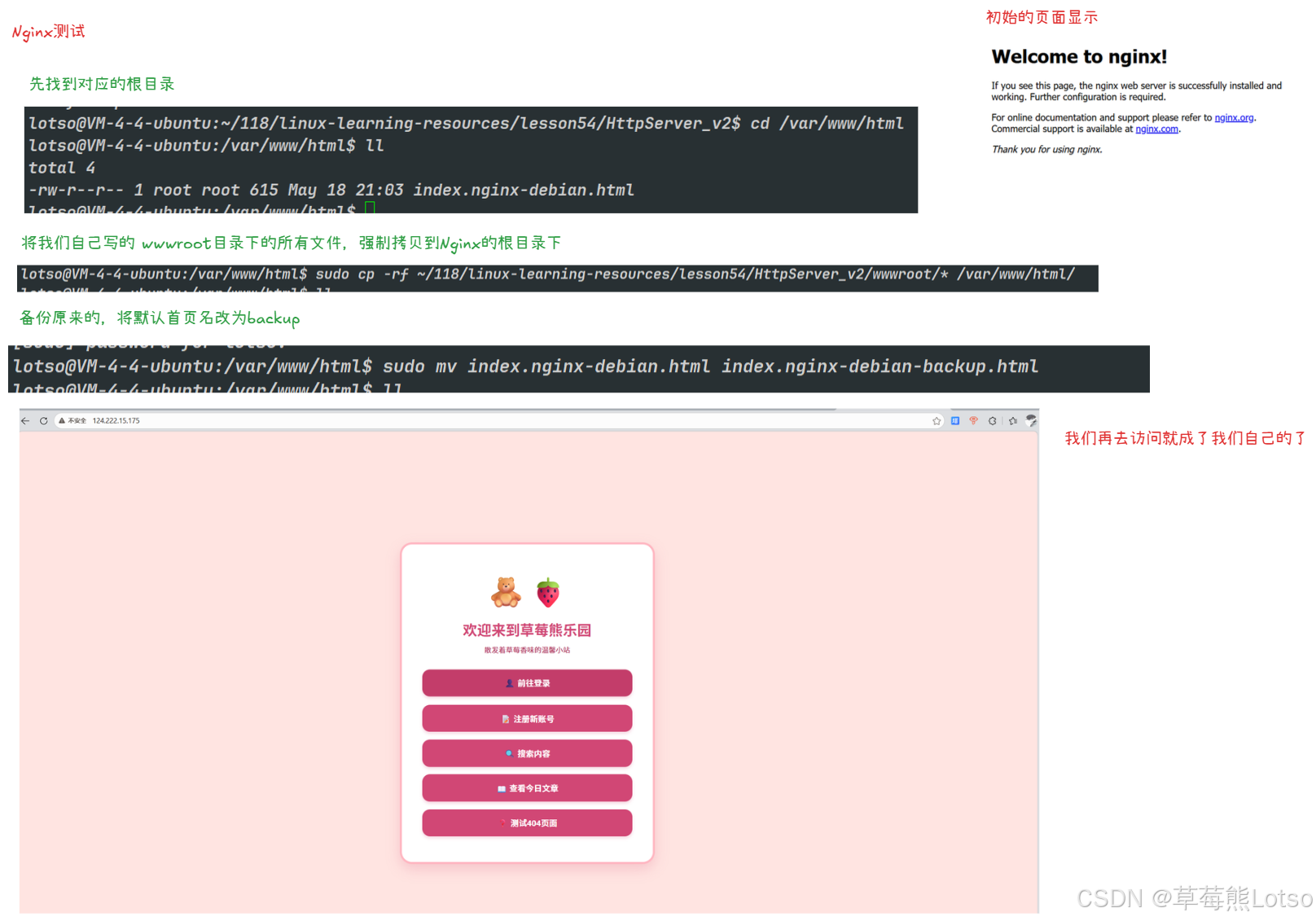Click the 先找到对应的根目录 green note

click(x=102, y=84)
